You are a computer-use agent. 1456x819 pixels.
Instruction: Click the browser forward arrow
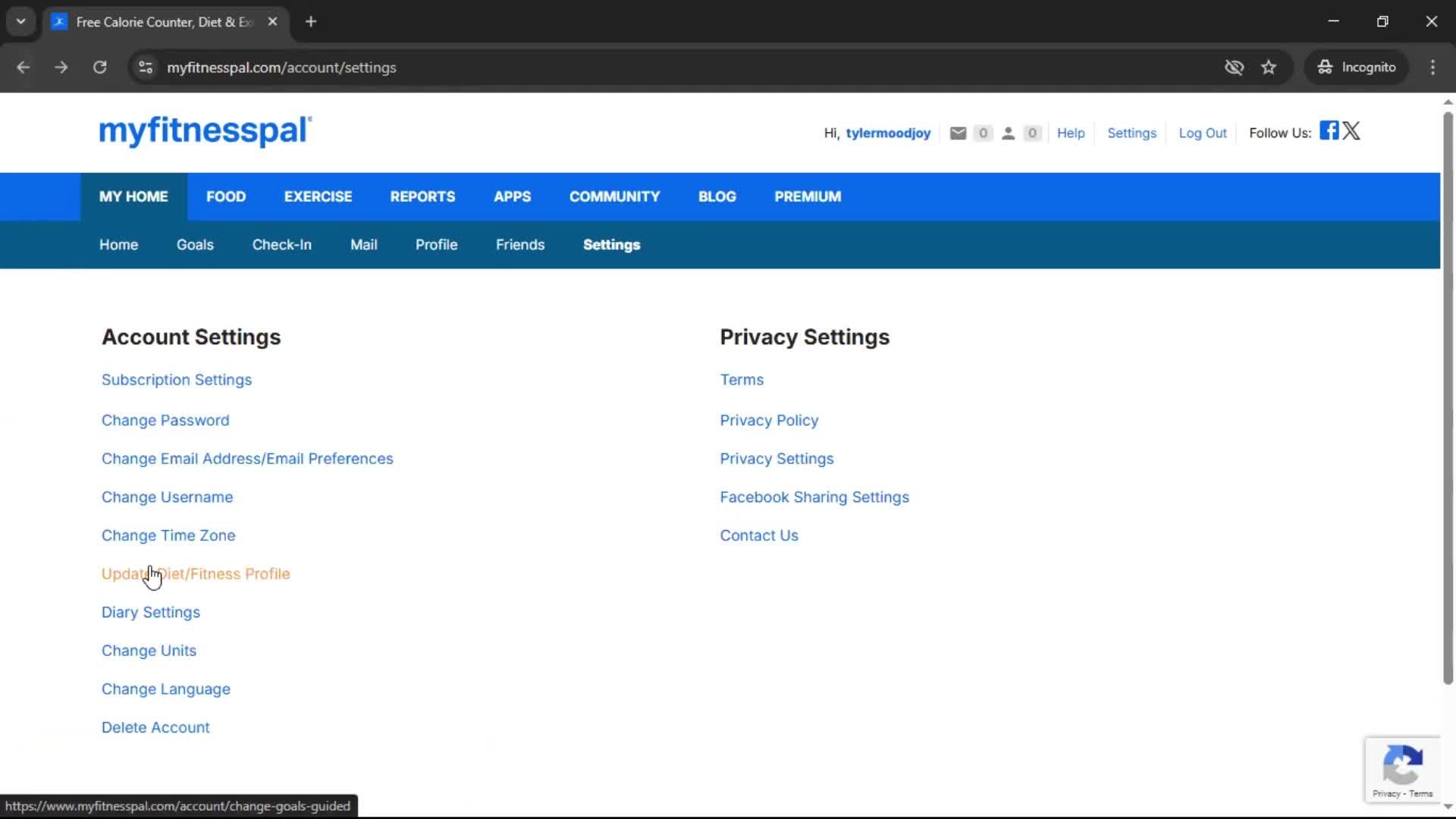(x=61, y=67)
